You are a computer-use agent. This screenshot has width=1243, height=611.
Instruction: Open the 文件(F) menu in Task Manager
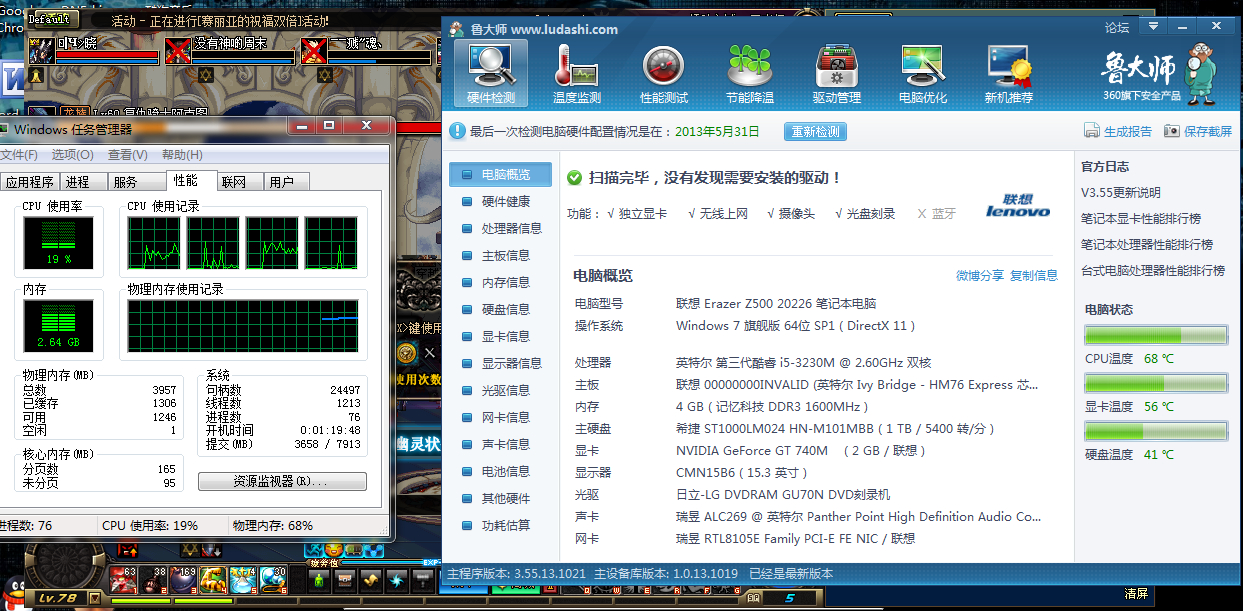(x=19, y=155)
